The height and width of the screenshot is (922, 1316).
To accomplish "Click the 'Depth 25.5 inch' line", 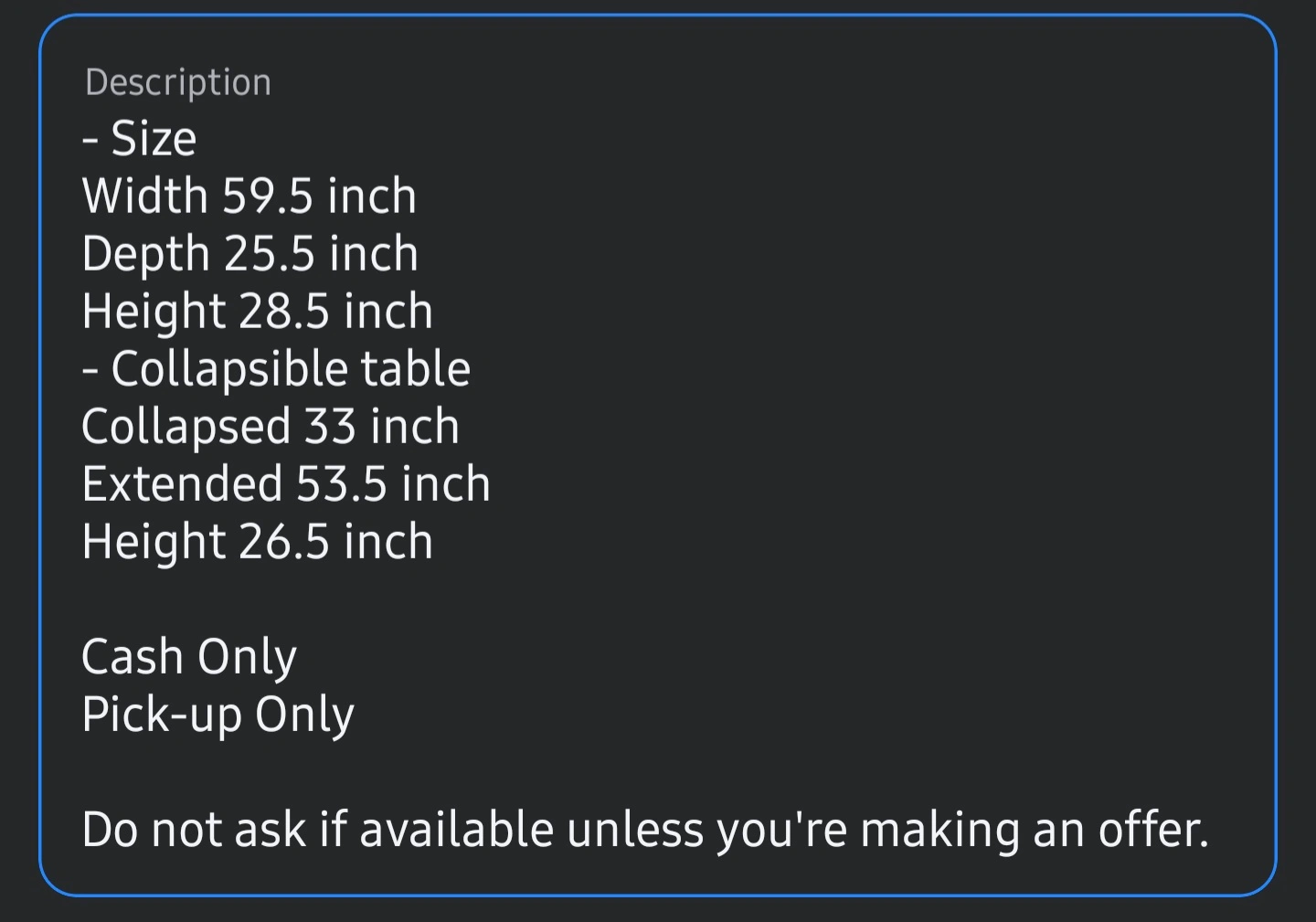I will pyautogui.click(x=249, y=254).
